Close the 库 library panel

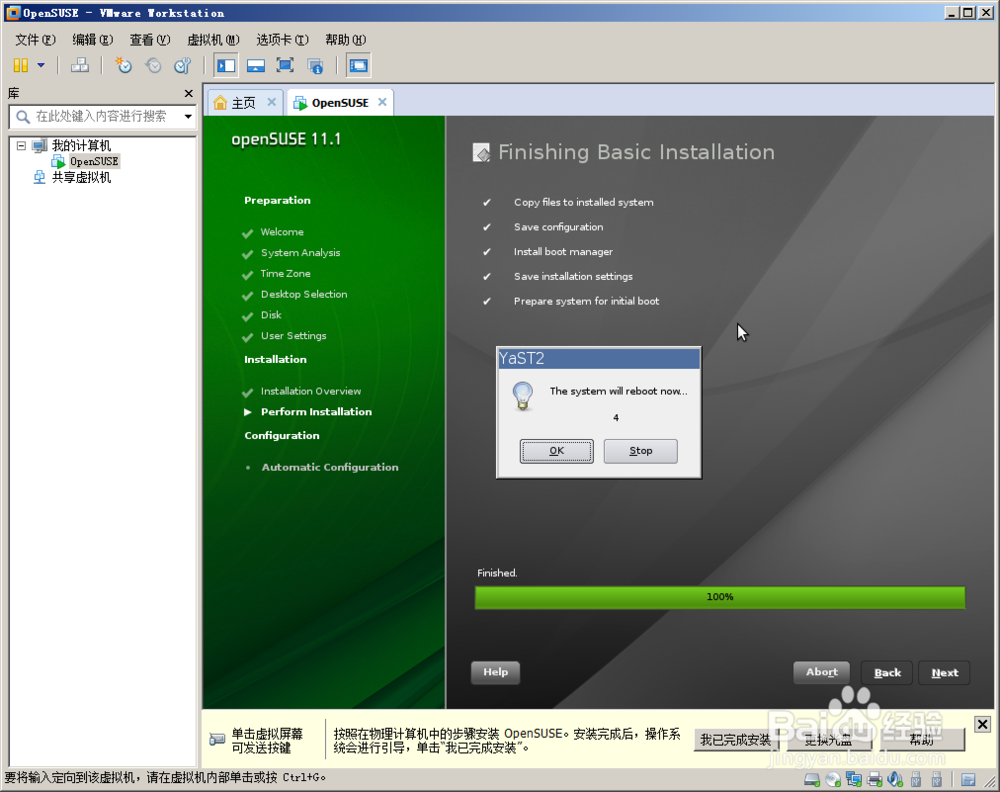point(189,94)
